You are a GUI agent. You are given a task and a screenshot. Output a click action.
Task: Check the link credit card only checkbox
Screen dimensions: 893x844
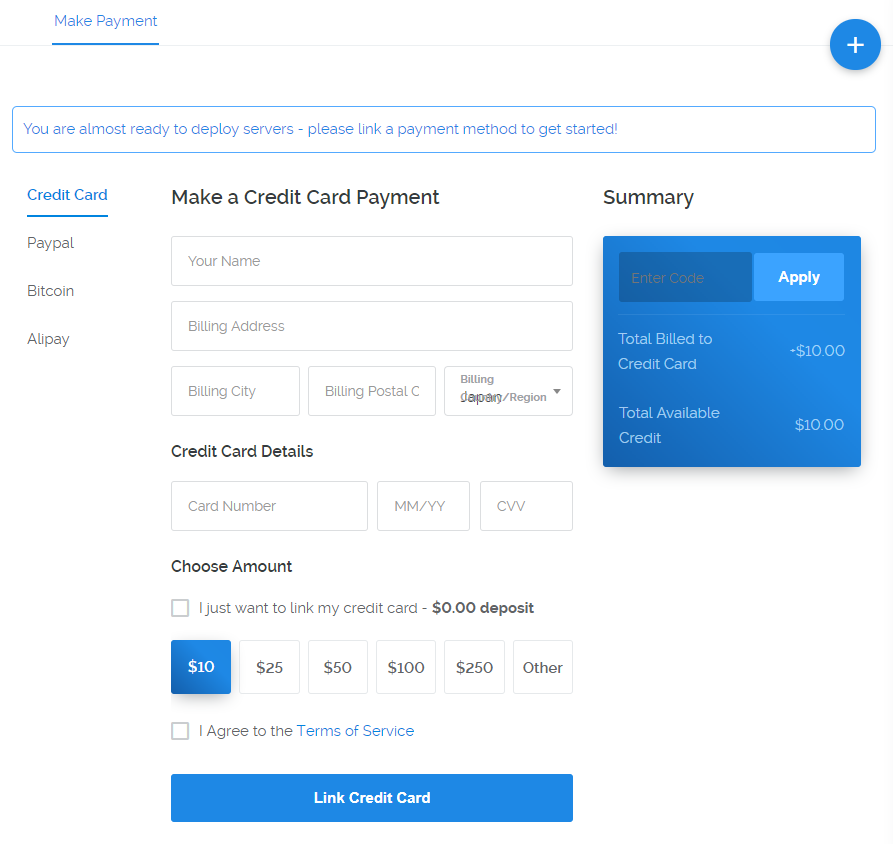(180, 608)
